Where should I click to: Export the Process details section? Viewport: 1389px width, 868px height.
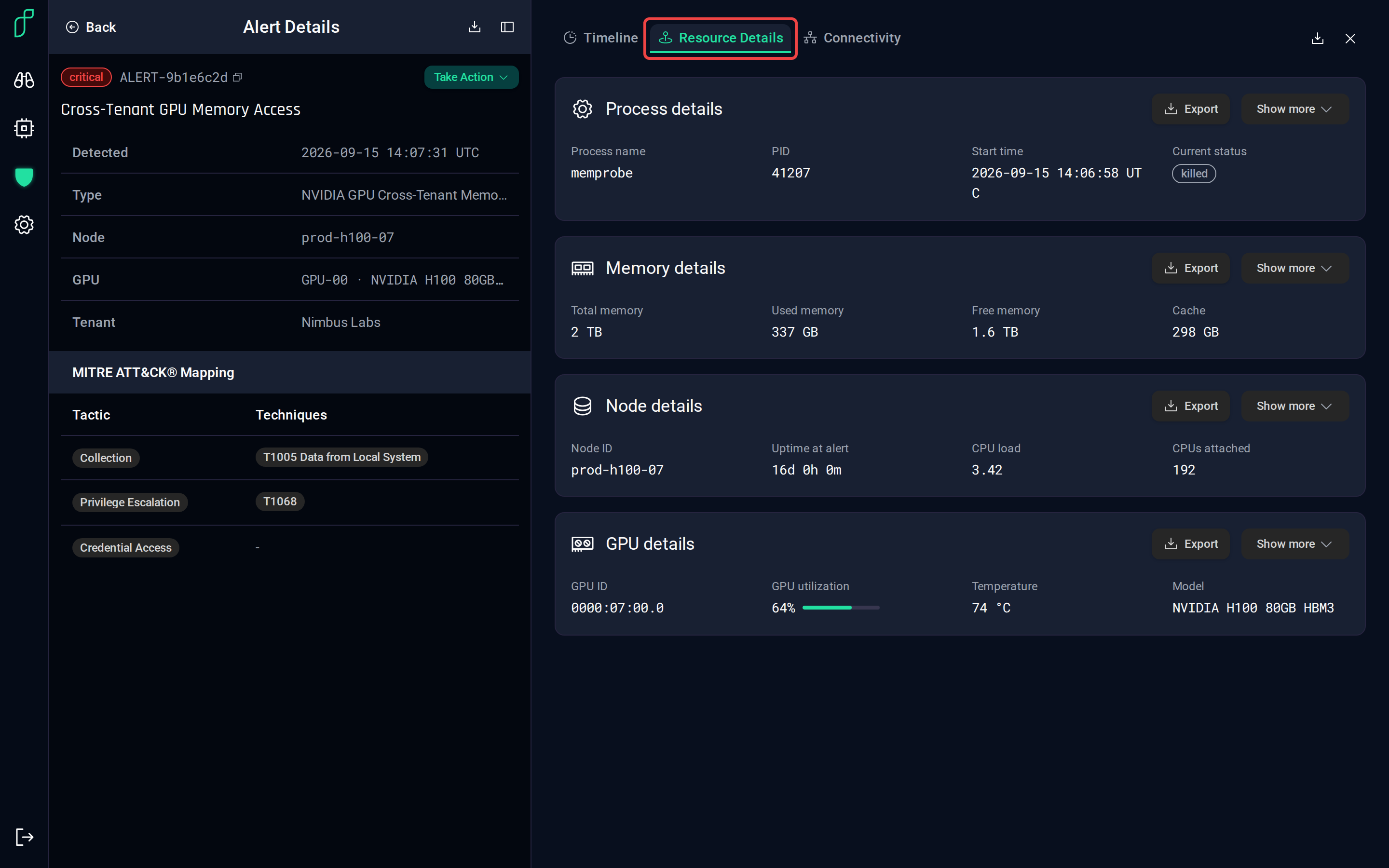[x=1191, y=109]
